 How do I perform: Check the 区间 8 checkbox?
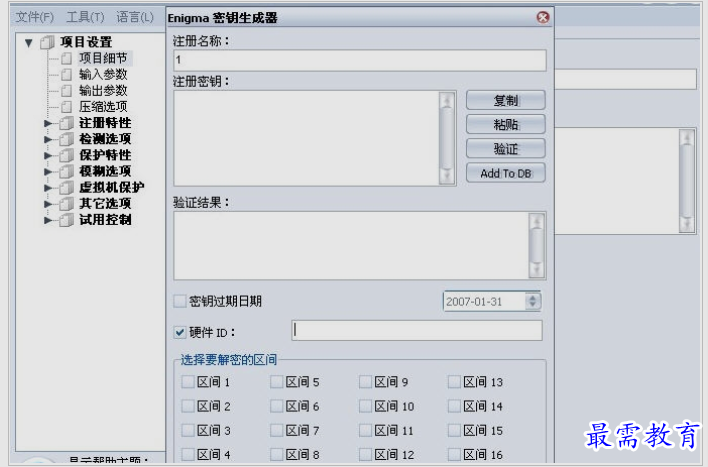[x=277, y=454]
